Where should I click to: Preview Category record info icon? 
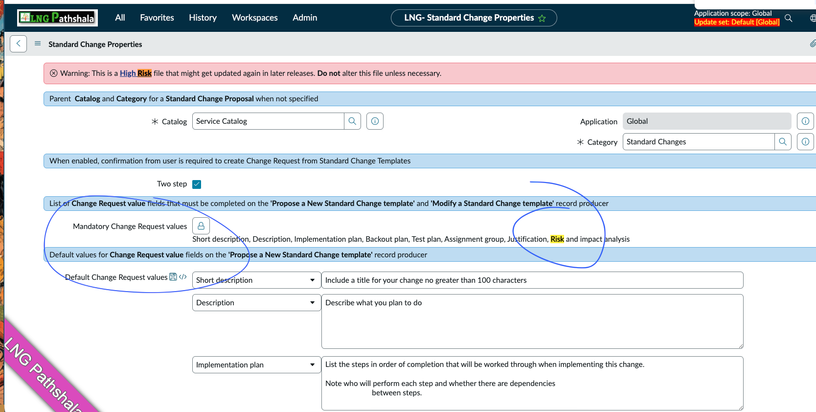click(x=805, y=141)
